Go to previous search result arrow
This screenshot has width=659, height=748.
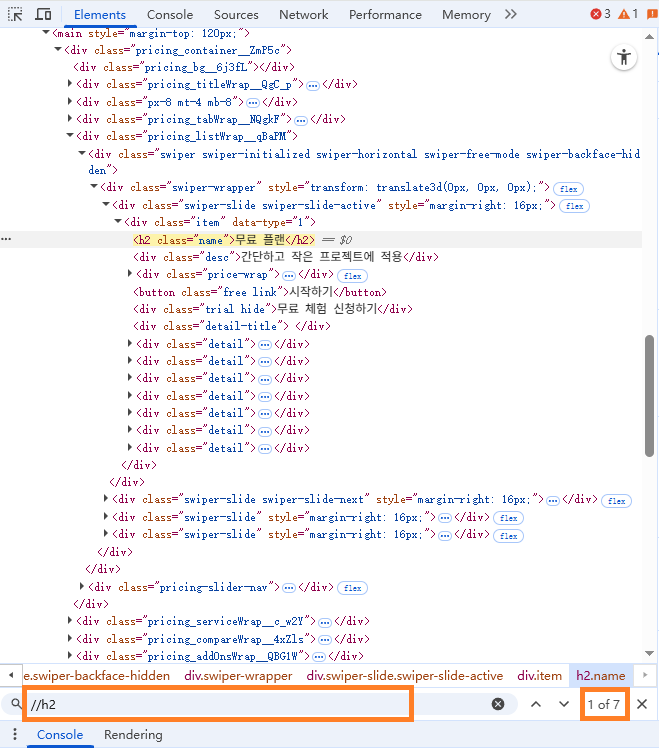click(x=536, y=704)
